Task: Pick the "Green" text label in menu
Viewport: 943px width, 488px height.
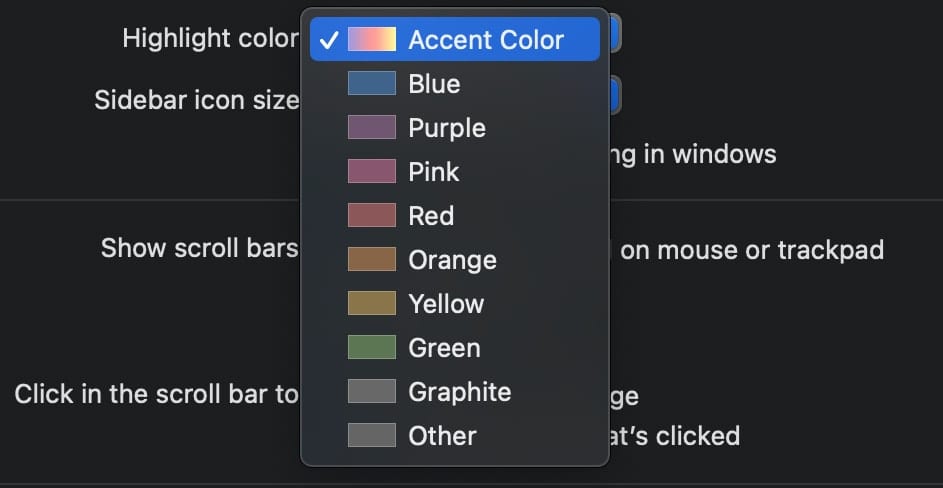Action: click(x=444, y=348)
